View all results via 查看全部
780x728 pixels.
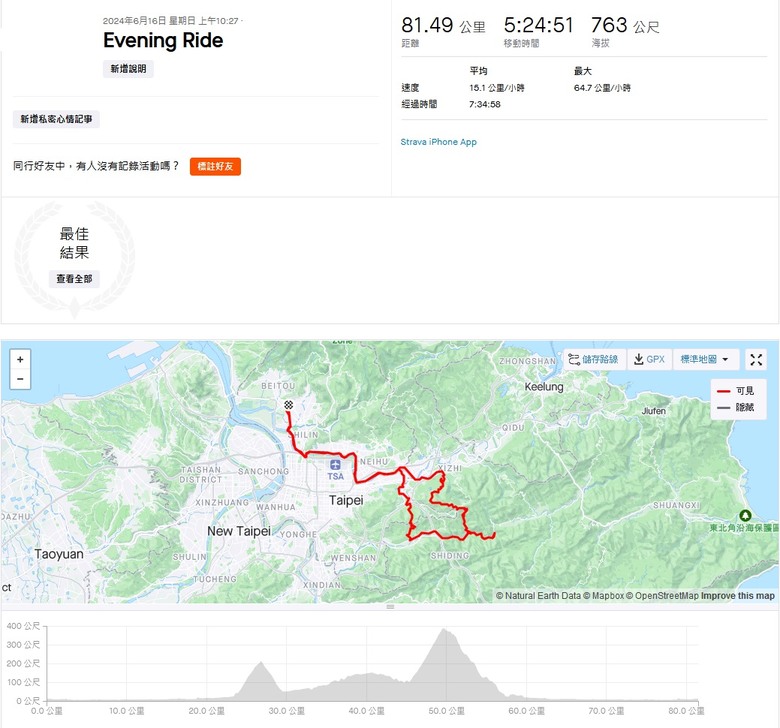click(x=74, y=279)
